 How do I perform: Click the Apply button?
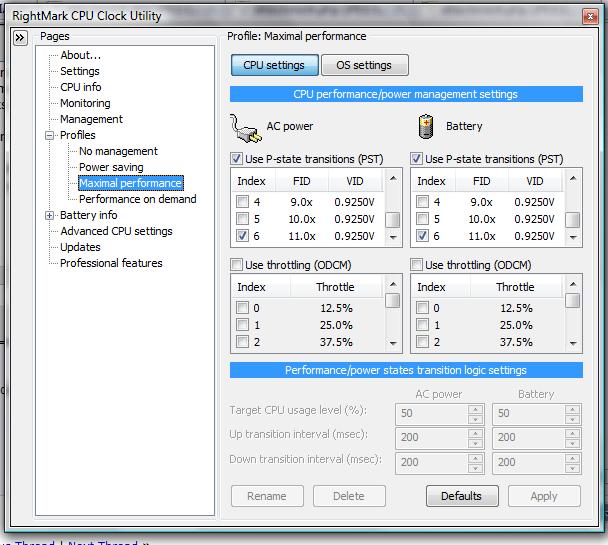click(544, 496)
